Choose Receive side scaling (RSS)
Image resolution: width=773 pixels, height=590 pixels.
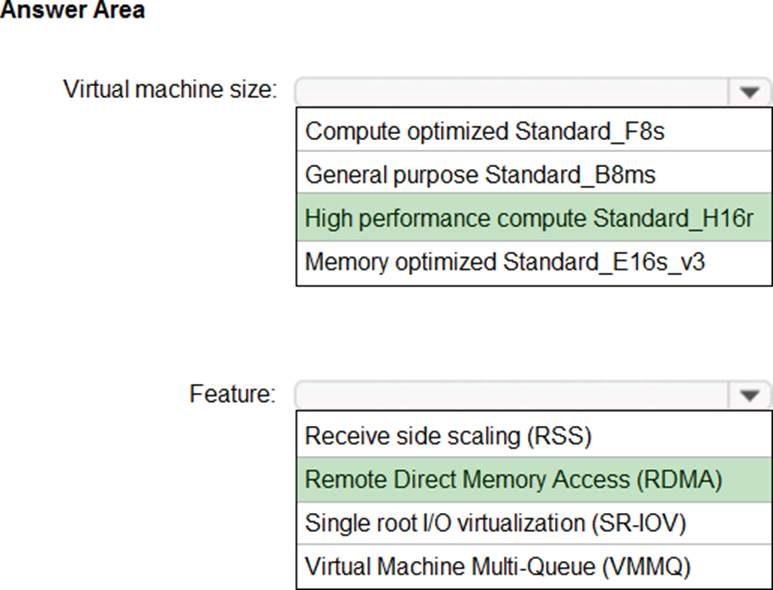534,435
